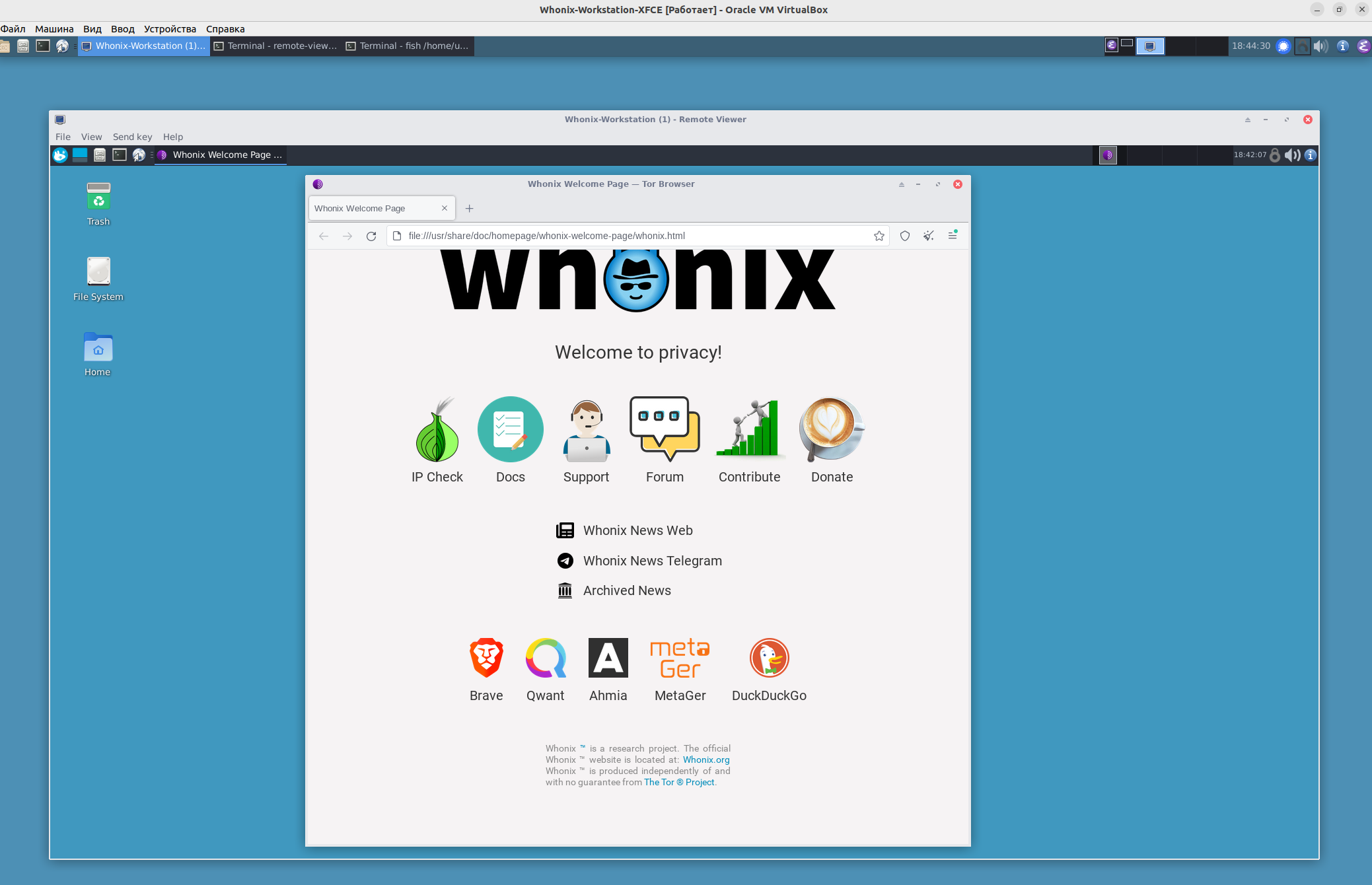Switch to Terminal - fish taskbar window
Image resolution: width=1372 pixels, height=885 pixels.
408,46
